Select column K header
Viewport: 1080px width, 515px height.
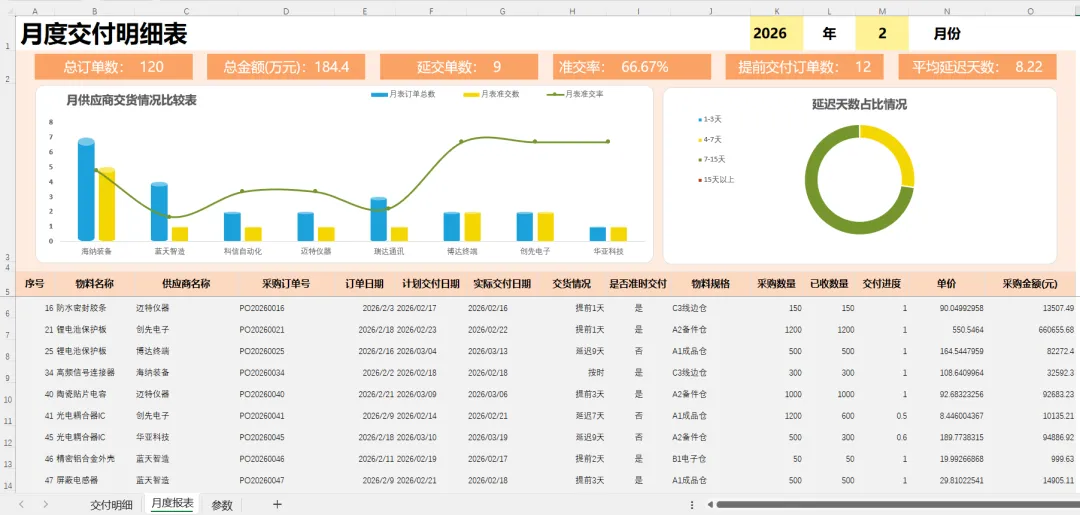pyautogui.click(x=777, y=11)
